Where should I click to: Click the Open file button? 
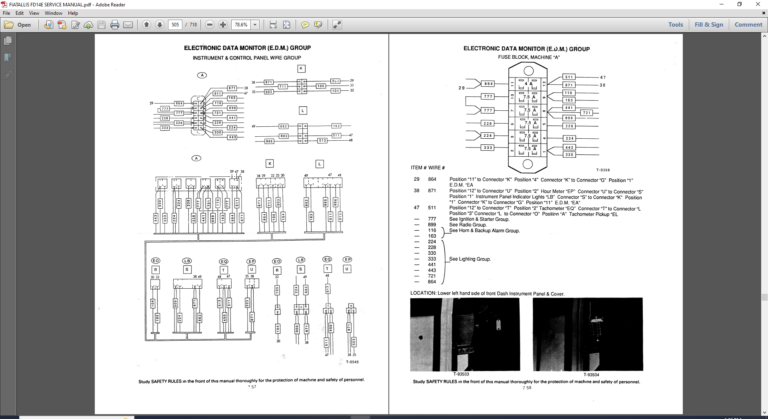coord(19,24)
